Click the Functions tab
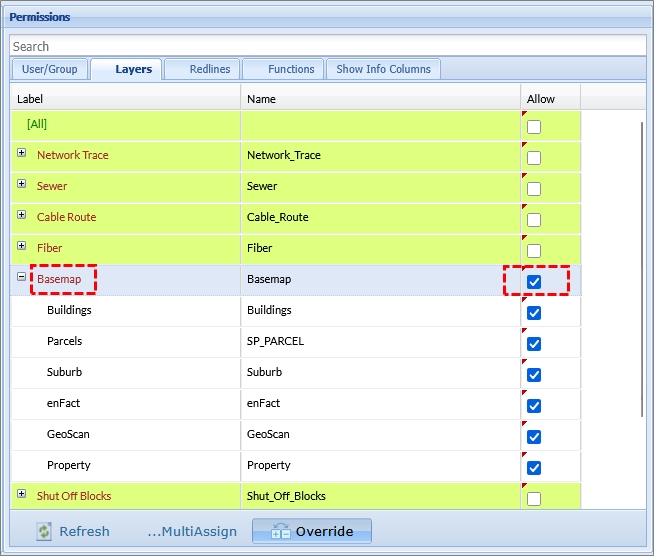This screenshot has width=654, height=556. click(x=291, y=69)
